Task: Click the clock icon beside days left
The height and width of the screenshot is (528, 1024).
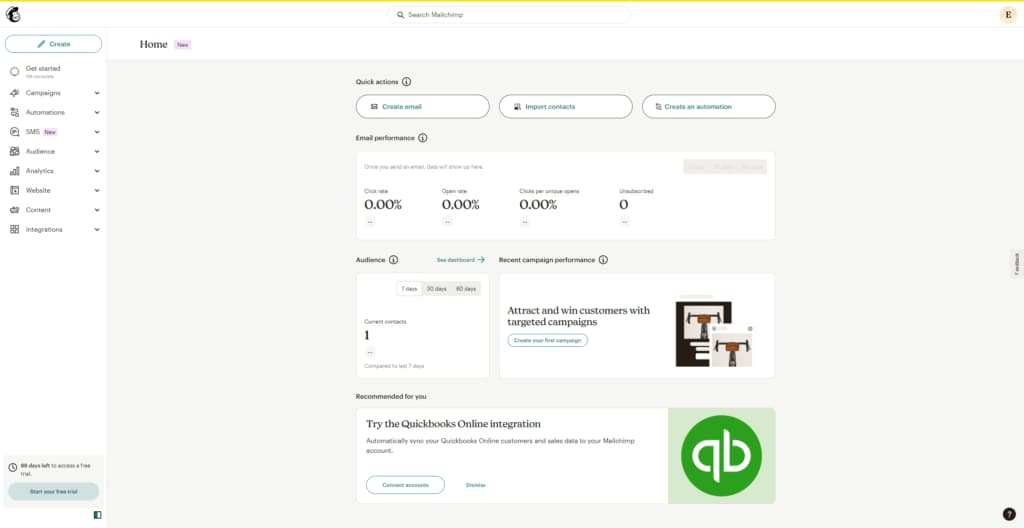Action: (12, 468)
